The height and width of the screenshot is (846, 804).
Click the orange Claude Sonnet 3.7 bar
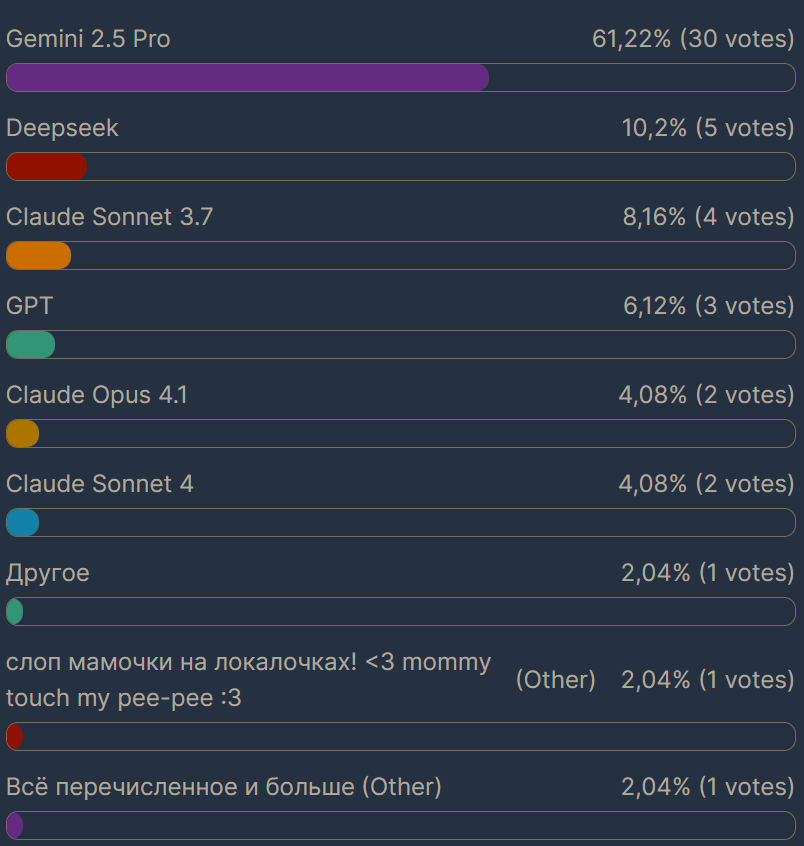pos(39,256)
